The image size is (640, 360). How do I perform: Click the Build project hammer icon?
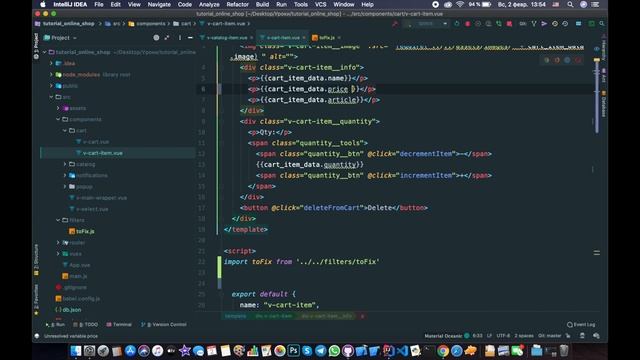(395, 24)
